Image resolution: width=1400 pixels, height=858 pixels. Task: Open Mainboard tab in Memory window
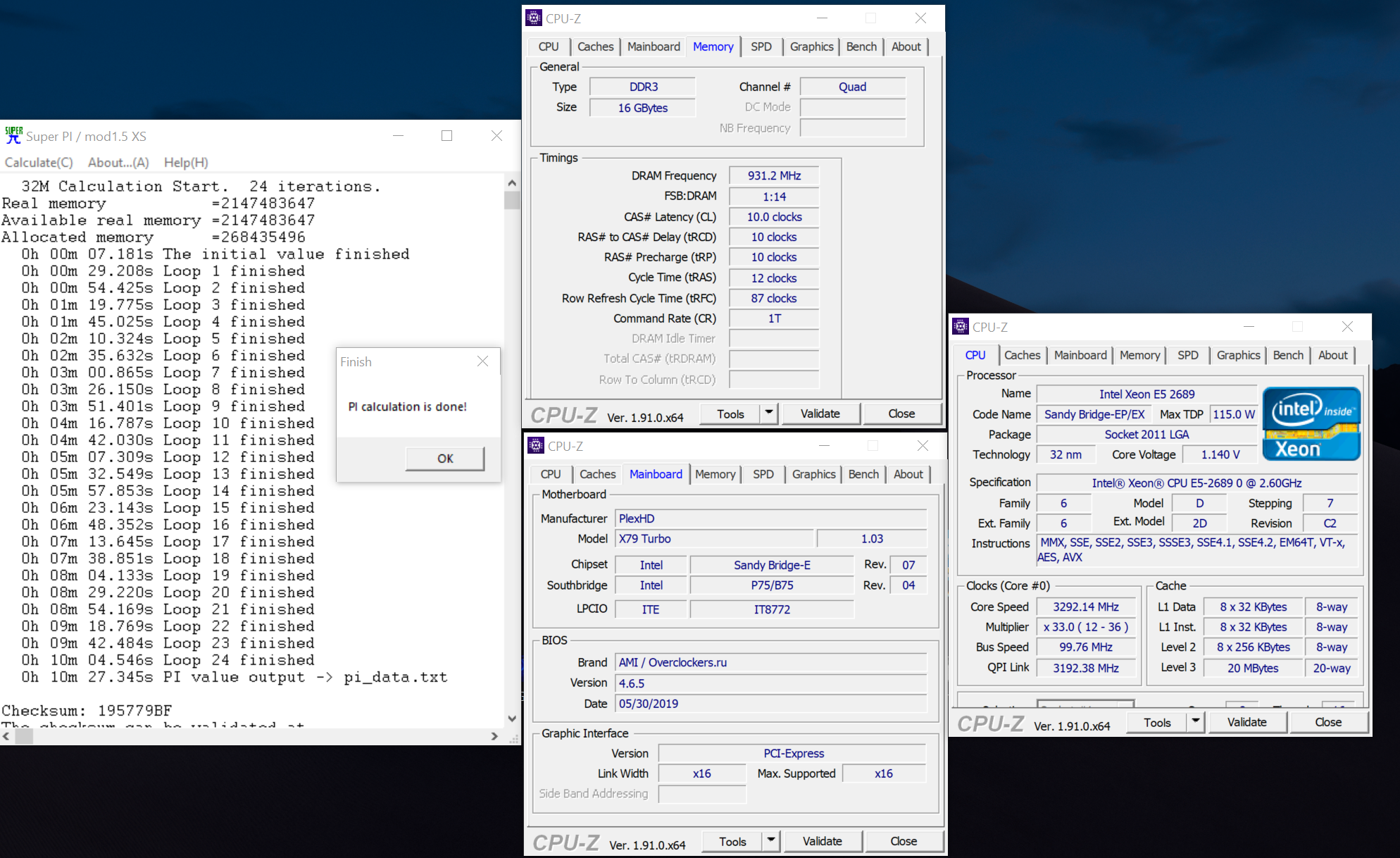click(x=654, y=46)
